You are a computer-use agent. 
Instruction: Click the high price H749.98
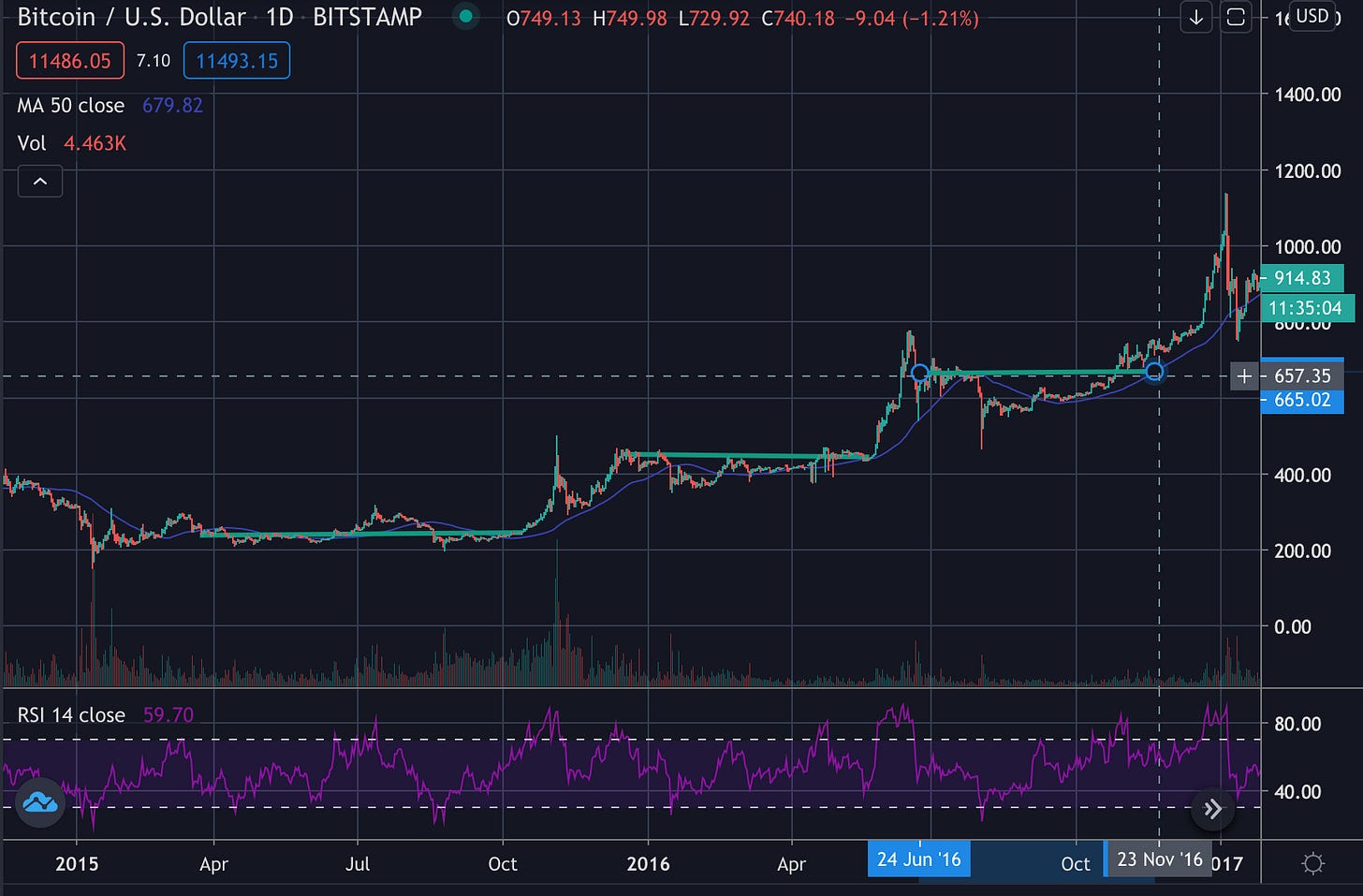tap(630, 18)
